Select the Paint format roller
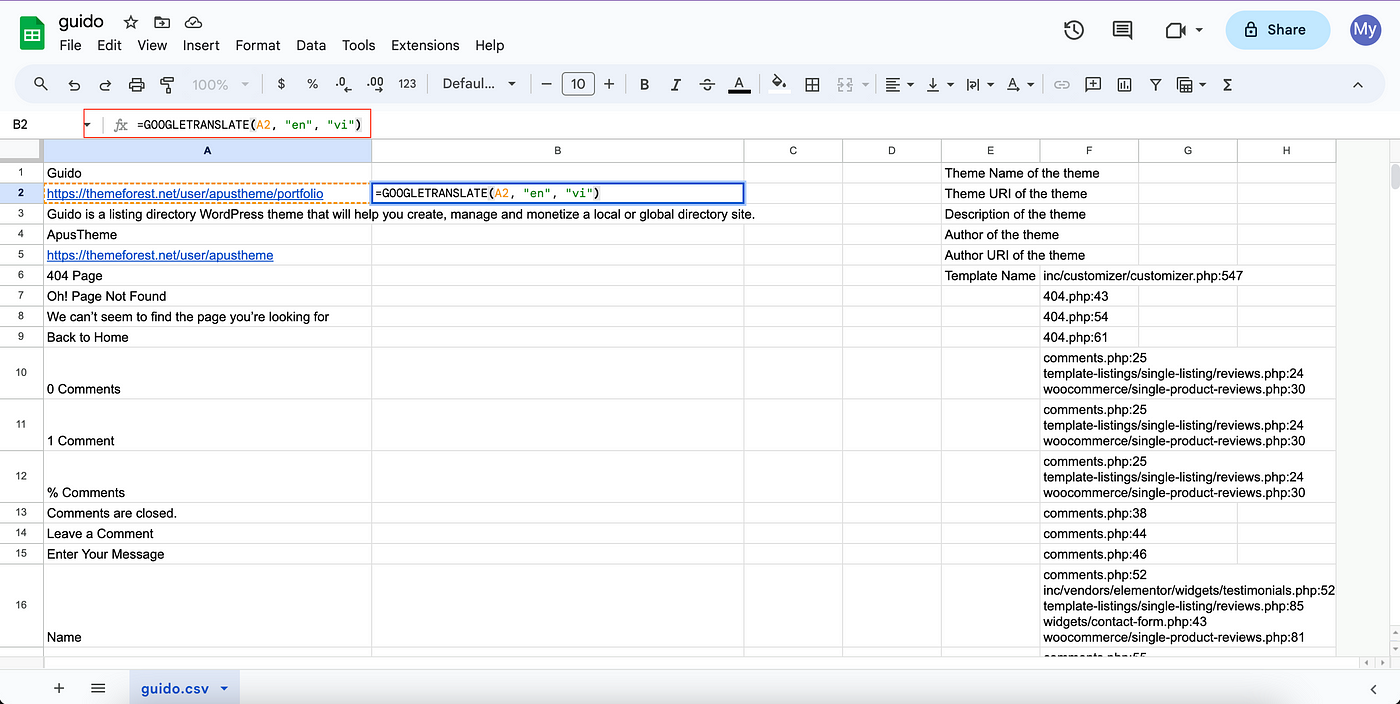 [x=167, y=84]
